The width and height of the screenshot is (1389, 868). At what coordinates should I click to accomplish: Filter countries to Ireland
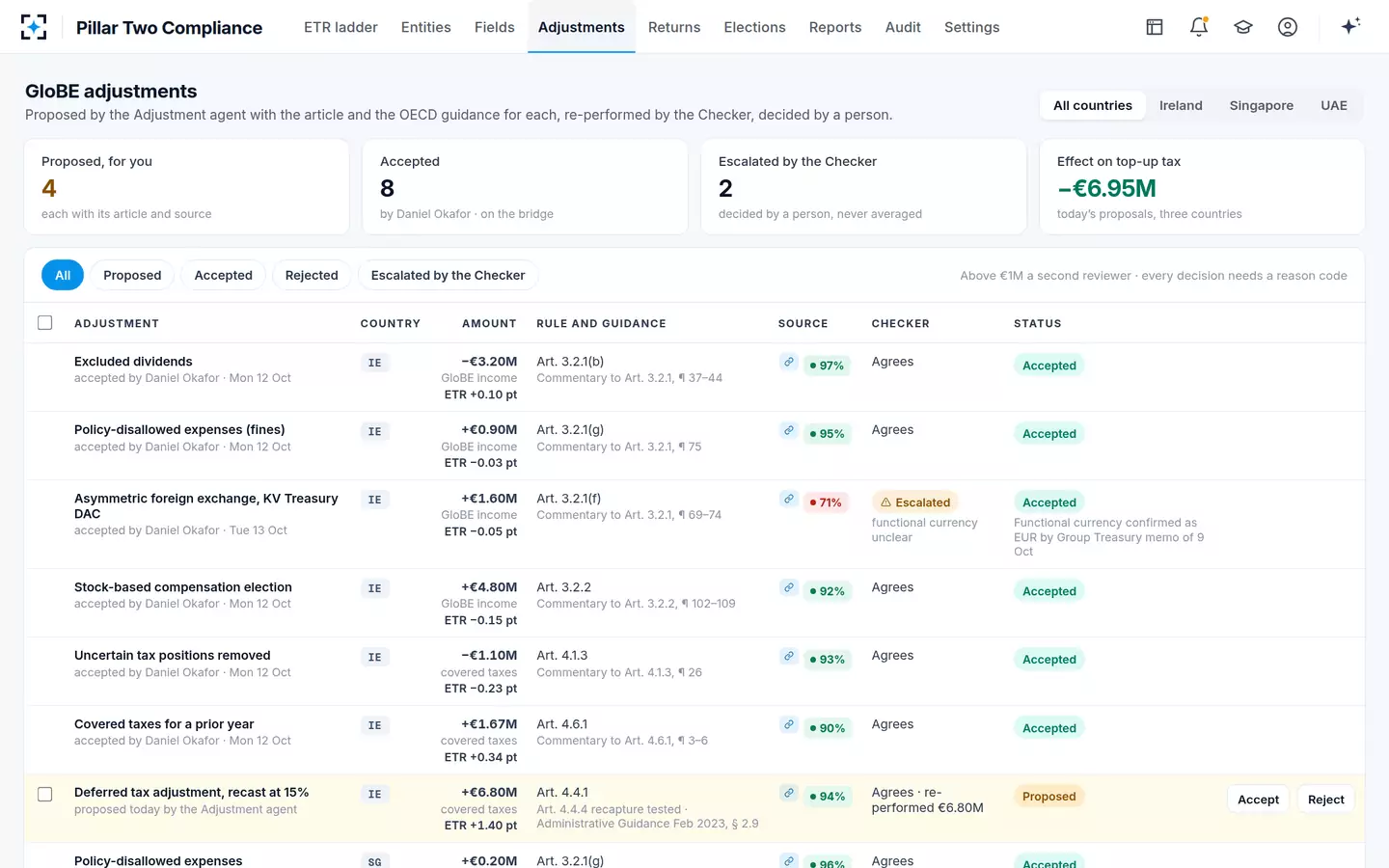coord(1181,105)
